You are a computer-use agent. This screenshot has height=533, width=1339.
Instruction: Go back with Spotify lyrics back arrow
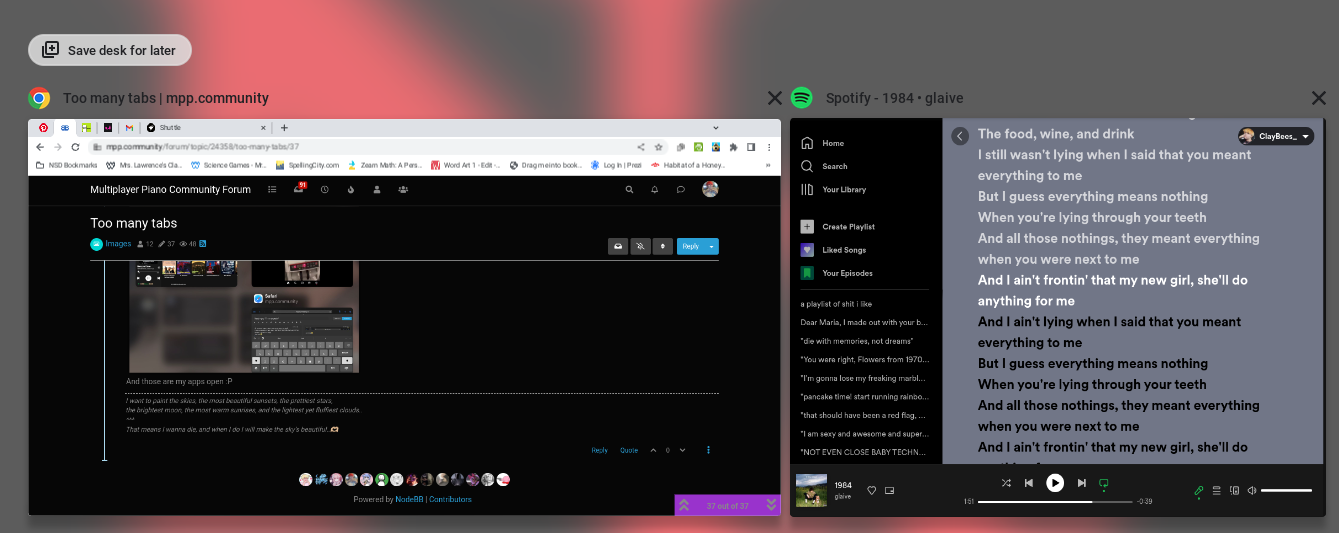tap(960, 136)
